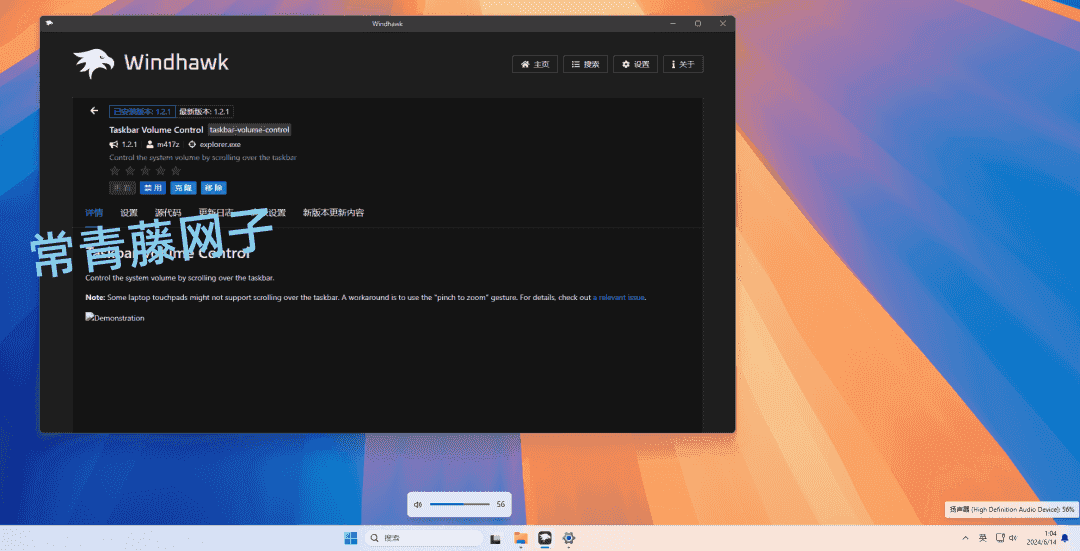This screenshot has width=1080, height=551.
Task: Click the 英 input method indicator
Action: (983, 538)
